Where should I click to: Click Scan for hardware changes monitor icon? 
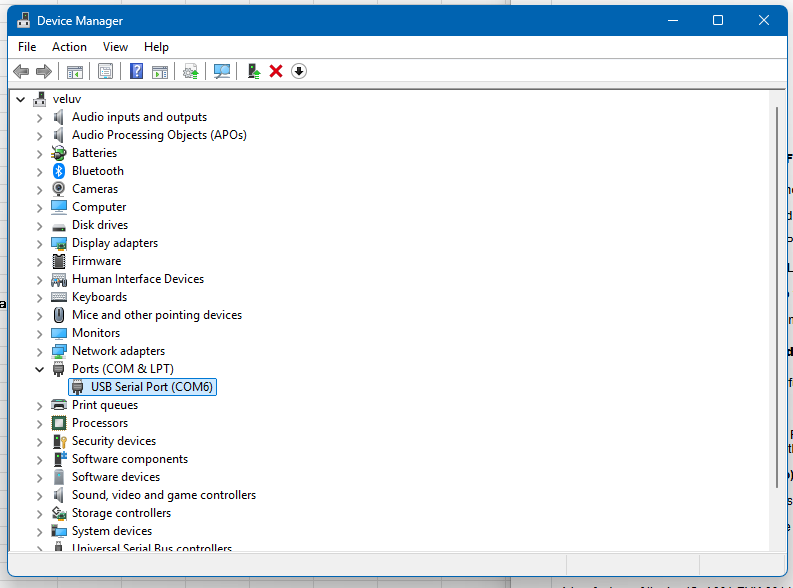point(222,71)
